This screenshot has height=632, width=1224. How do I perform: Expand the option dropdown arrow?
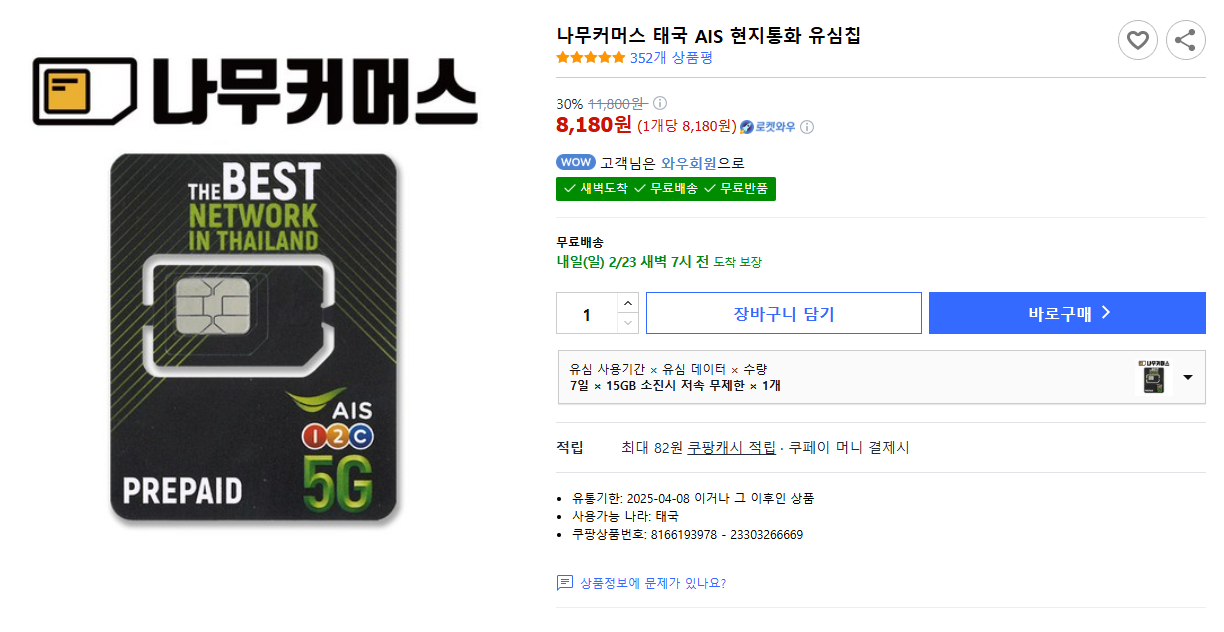pyautogui.click(x=1188, y=377)
